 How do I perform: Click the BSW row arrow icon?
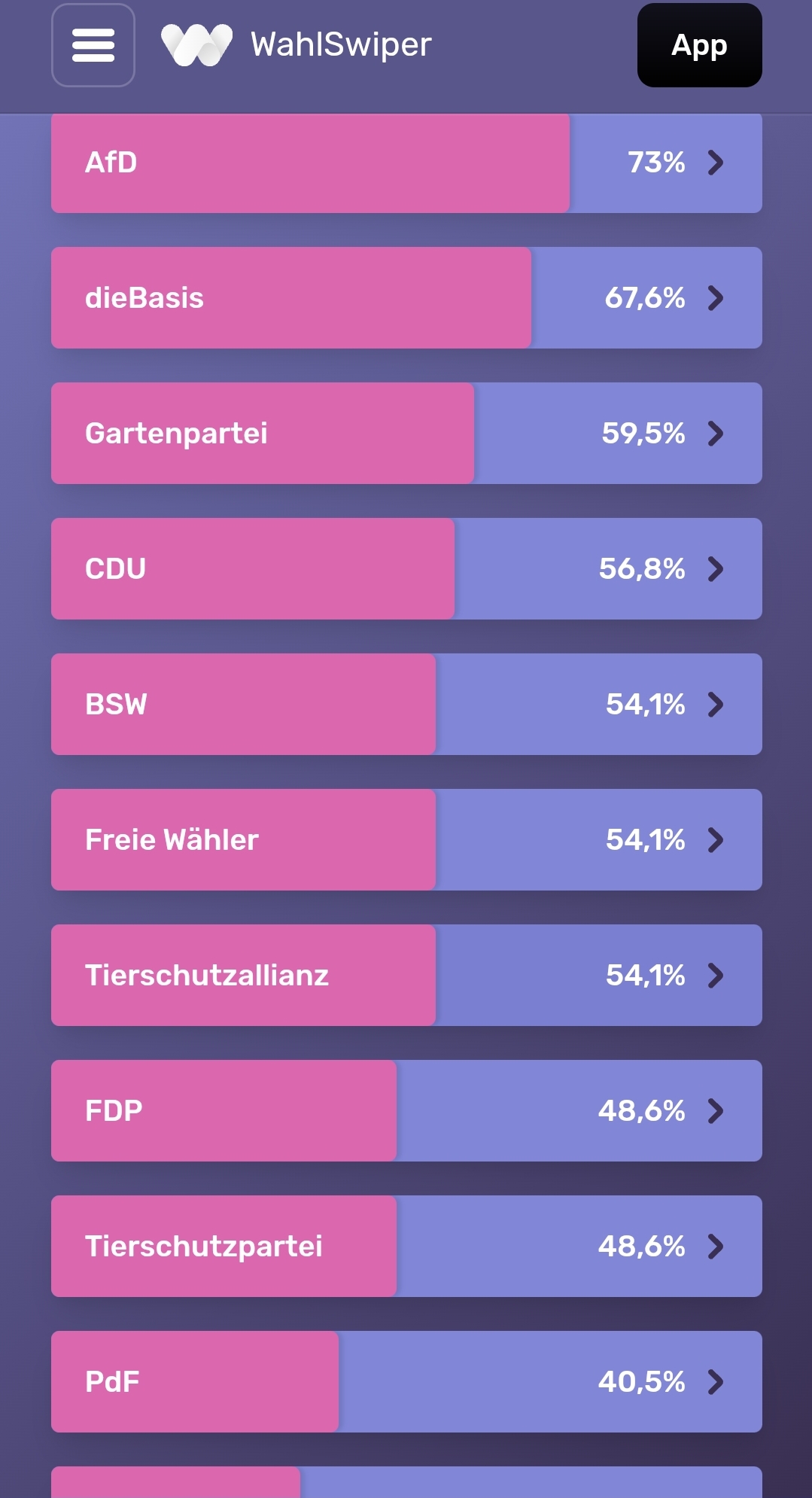(716, 705)
